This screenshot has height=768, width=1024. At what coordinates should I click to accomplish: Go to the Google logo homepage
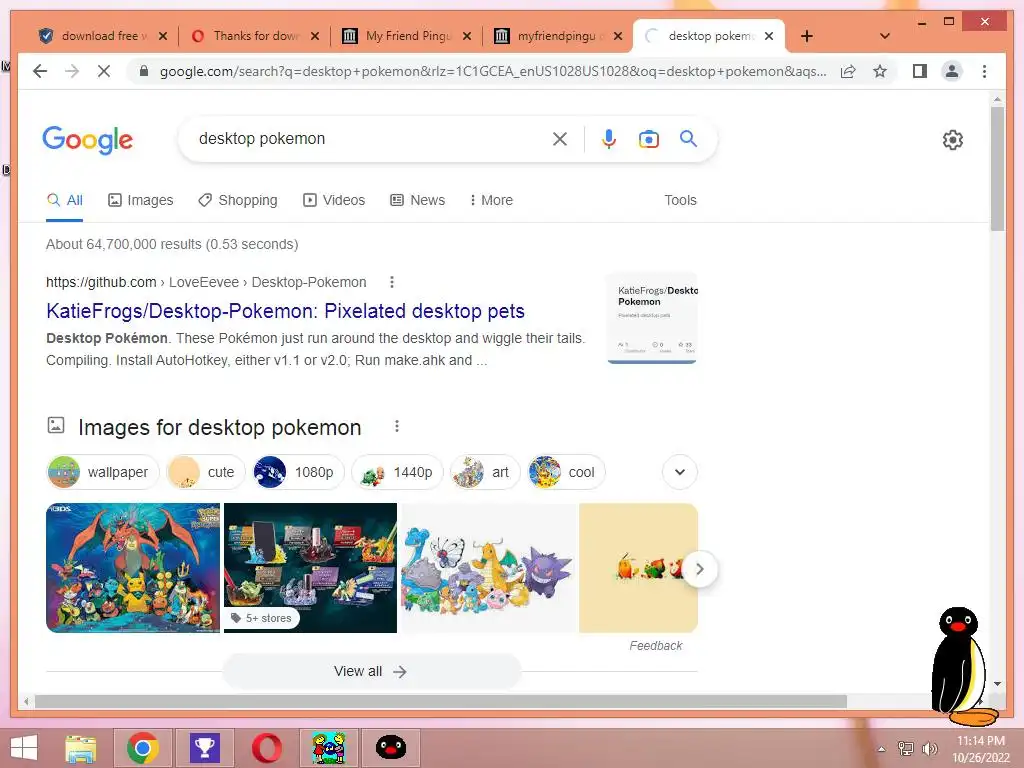88,140
